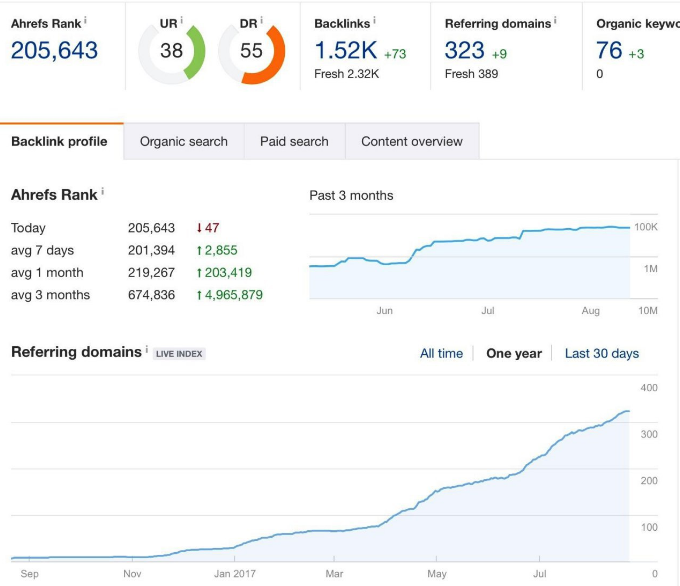680x586 pixels.
Task: Click avg 3 months value 674,836
Action: tap(151, 295)
